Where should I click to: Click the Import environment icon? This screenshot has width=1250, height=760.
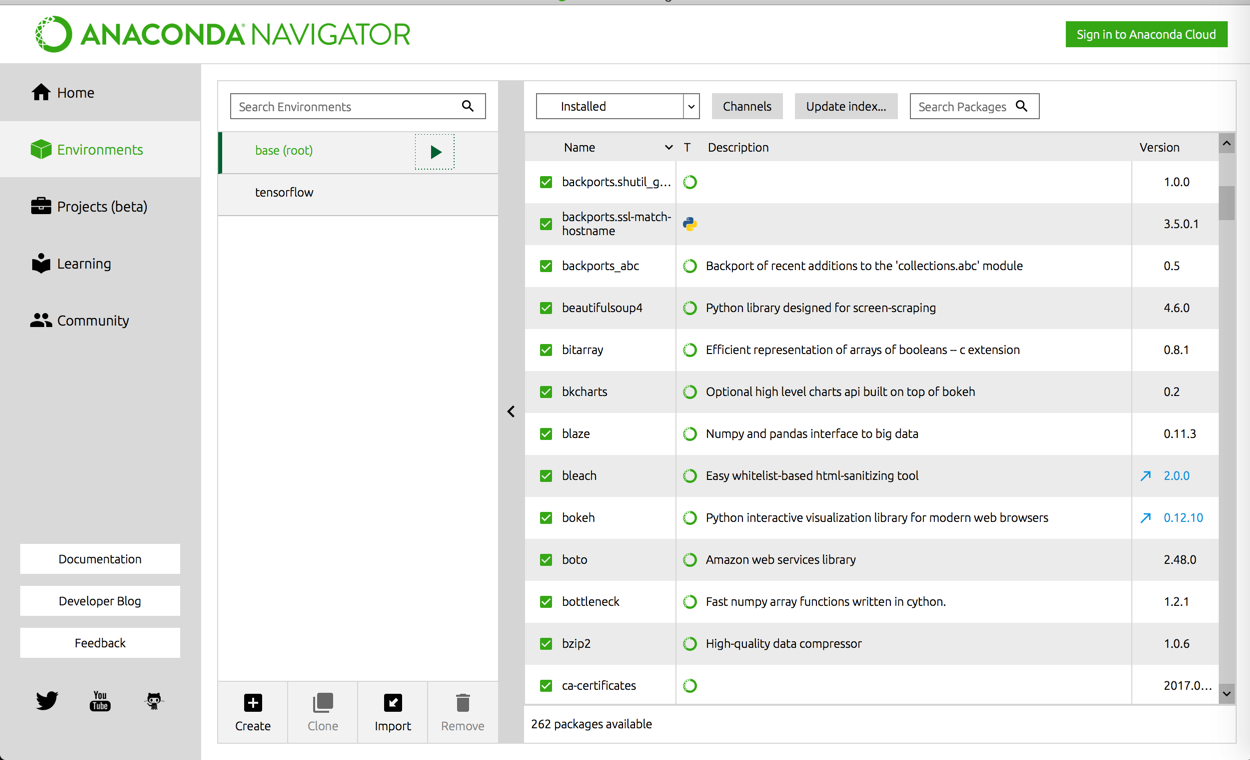pos(393,703)
